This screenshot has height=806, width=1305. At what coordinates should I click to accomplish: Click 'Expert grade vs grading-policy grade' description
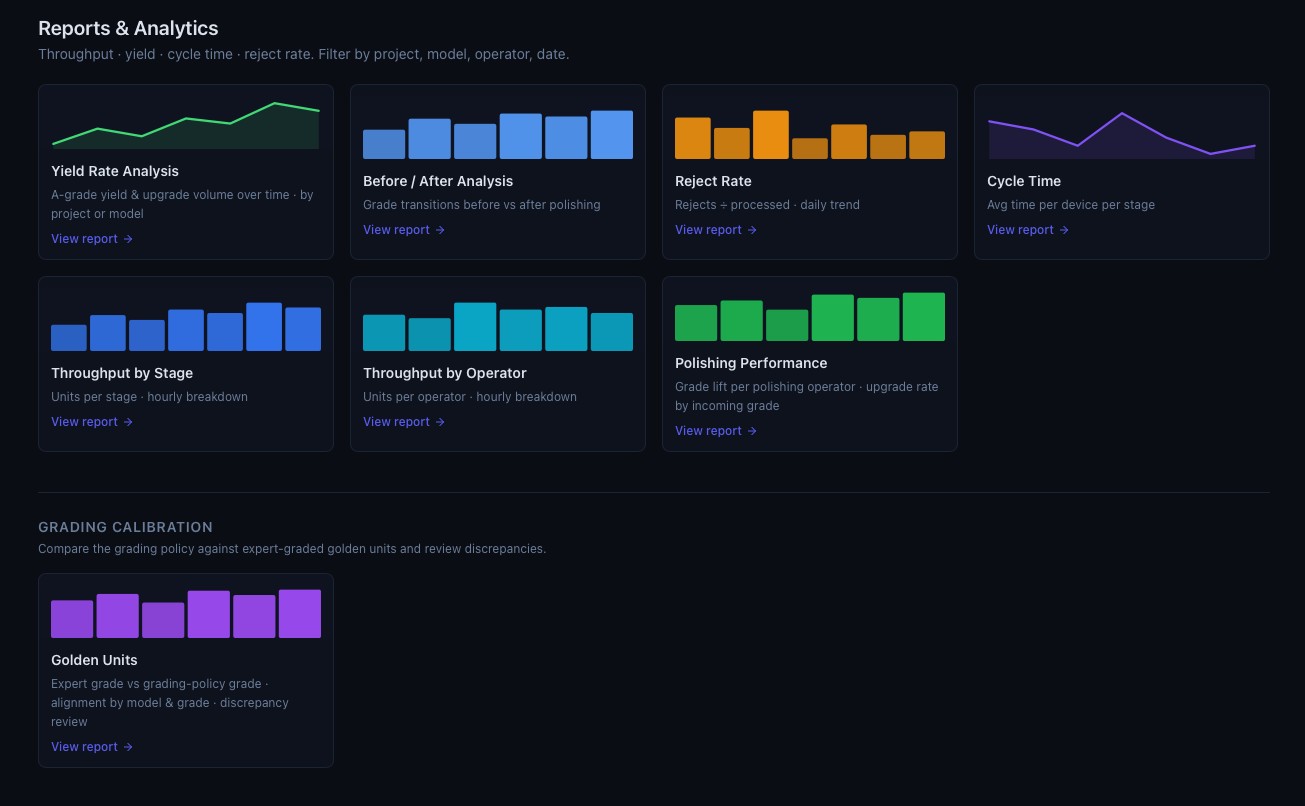[x=170, y=703]
